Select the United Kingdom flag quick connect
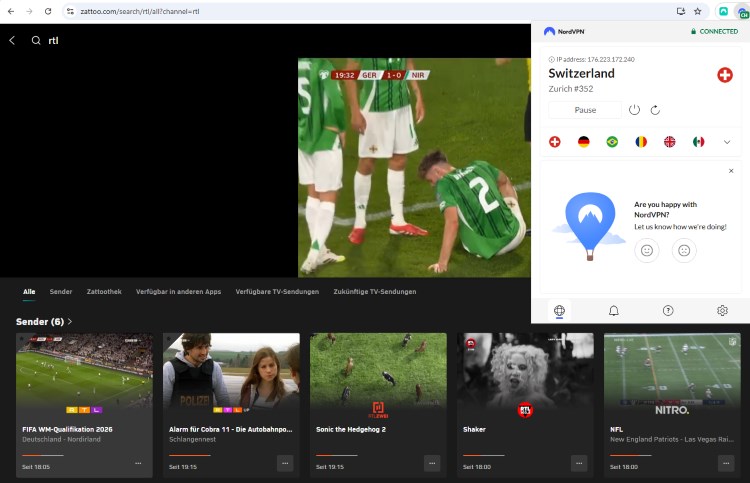 [670, 142]
